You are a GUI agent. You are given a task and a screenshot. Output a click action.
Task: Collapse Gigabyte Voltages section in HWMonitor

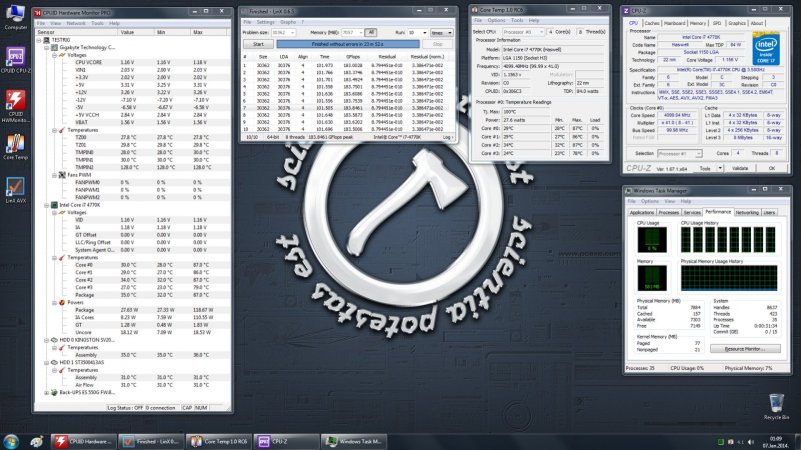pos(54,55)
